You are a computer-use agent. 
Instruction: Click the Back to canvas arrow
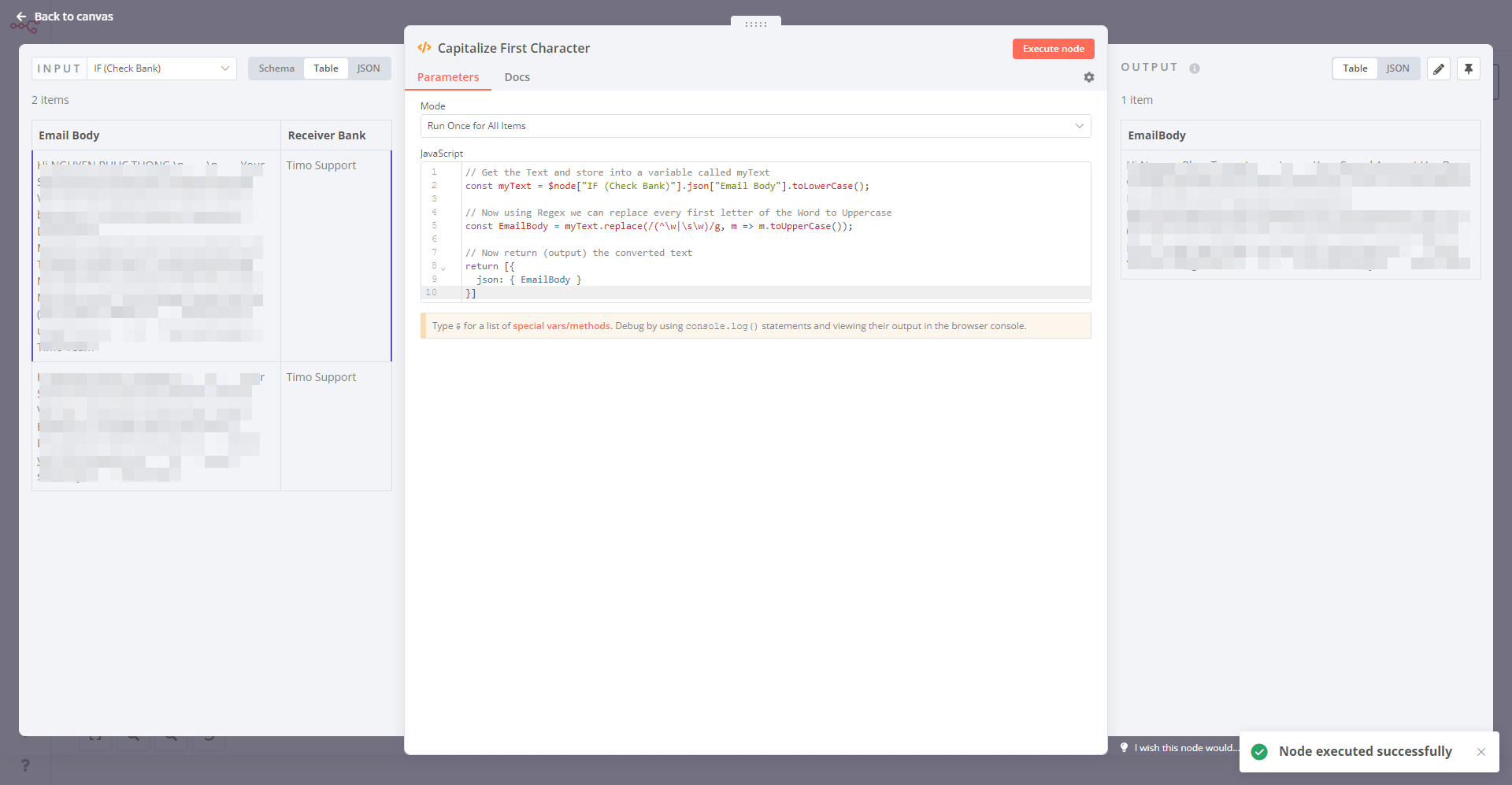coord(21,17)
